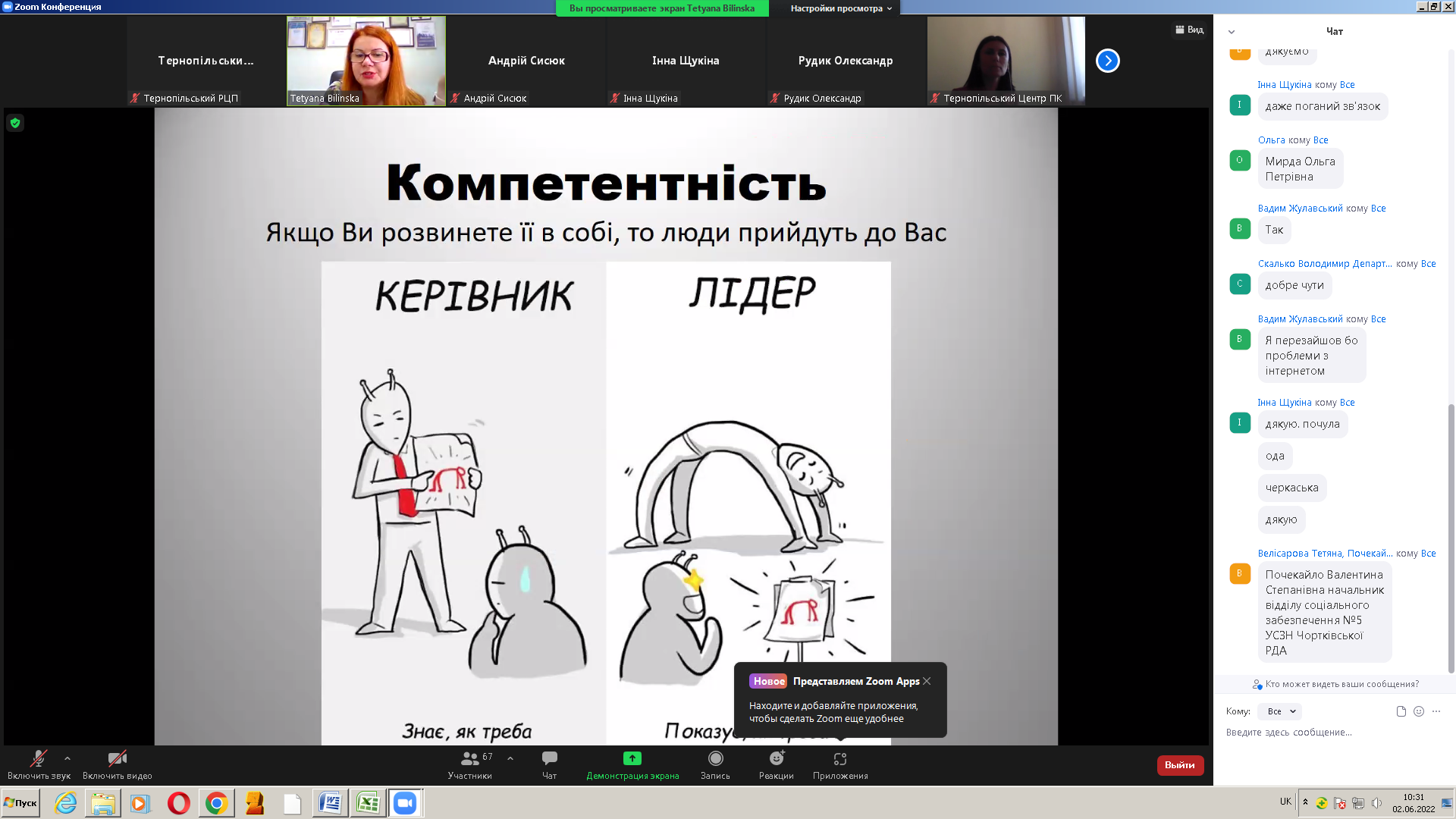The image size is (1456, 819).
Task: Open Internet Explorer from taskbar
Action: point(66,803)
